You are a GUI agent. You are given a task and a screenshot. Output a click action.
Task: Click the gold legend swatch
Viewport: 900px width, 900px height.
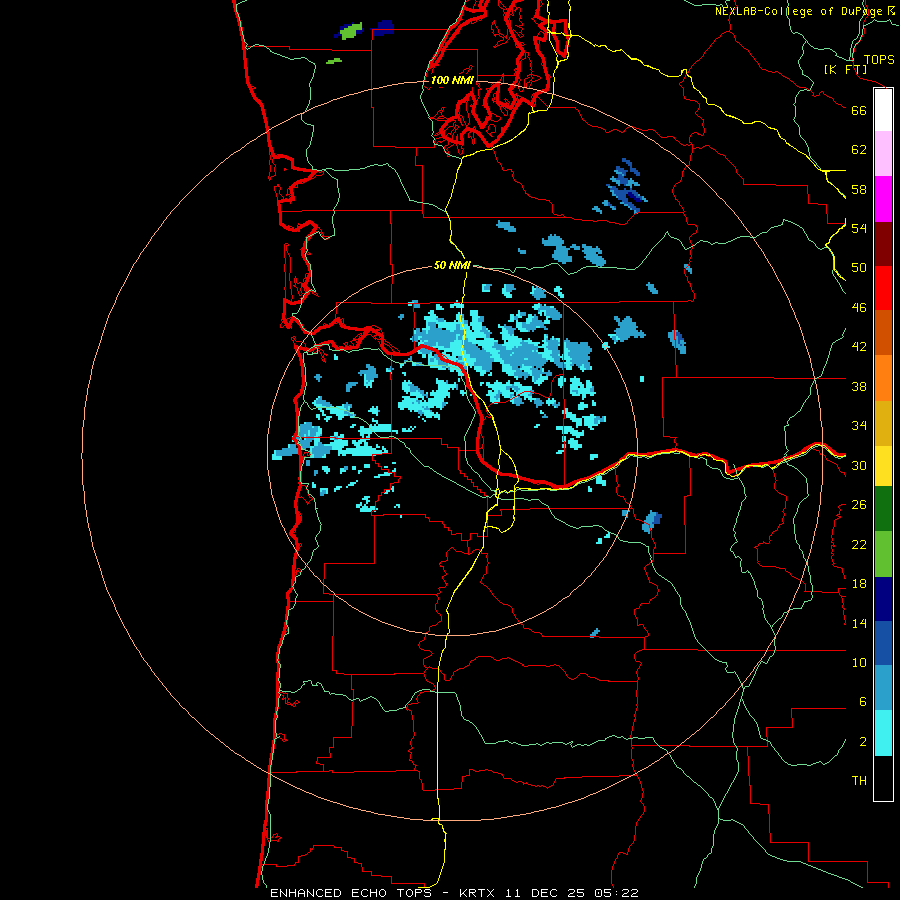click(883, 423)
